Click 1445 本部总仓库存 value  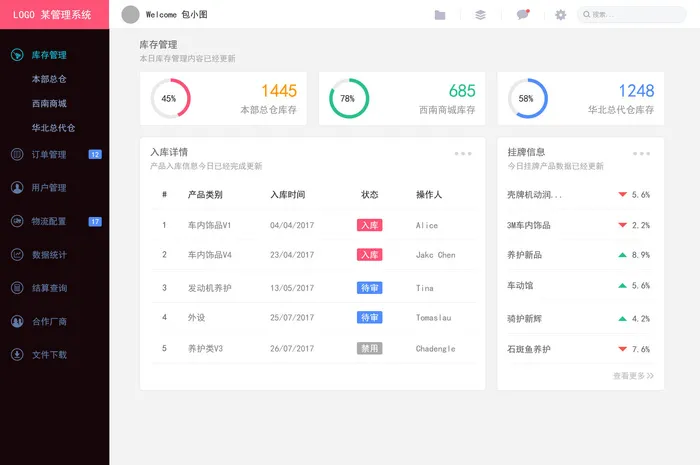(279, 91)
